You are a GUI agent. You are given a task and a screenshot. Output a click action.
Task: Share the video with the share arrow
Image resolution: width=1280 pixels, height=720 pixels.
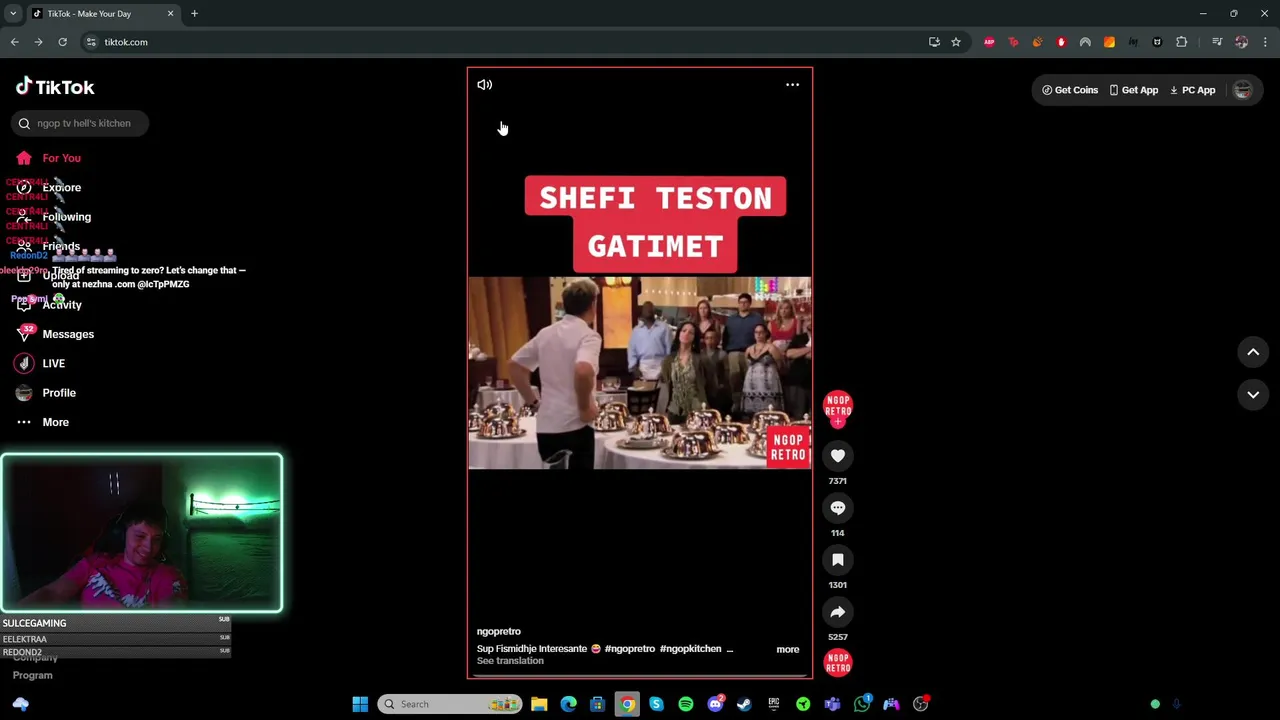(838, 612)
